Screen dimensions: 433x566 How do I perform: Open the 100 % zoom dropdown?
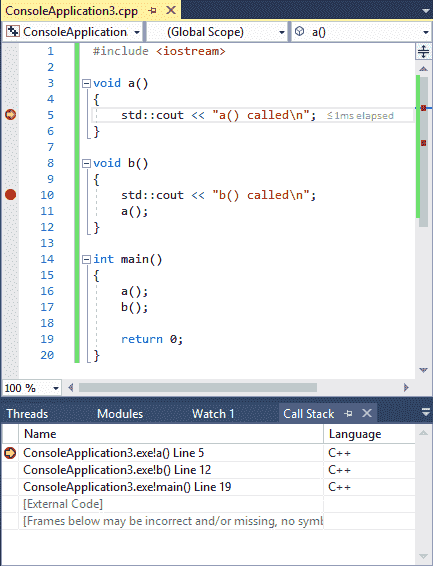[x=31, y=388]
